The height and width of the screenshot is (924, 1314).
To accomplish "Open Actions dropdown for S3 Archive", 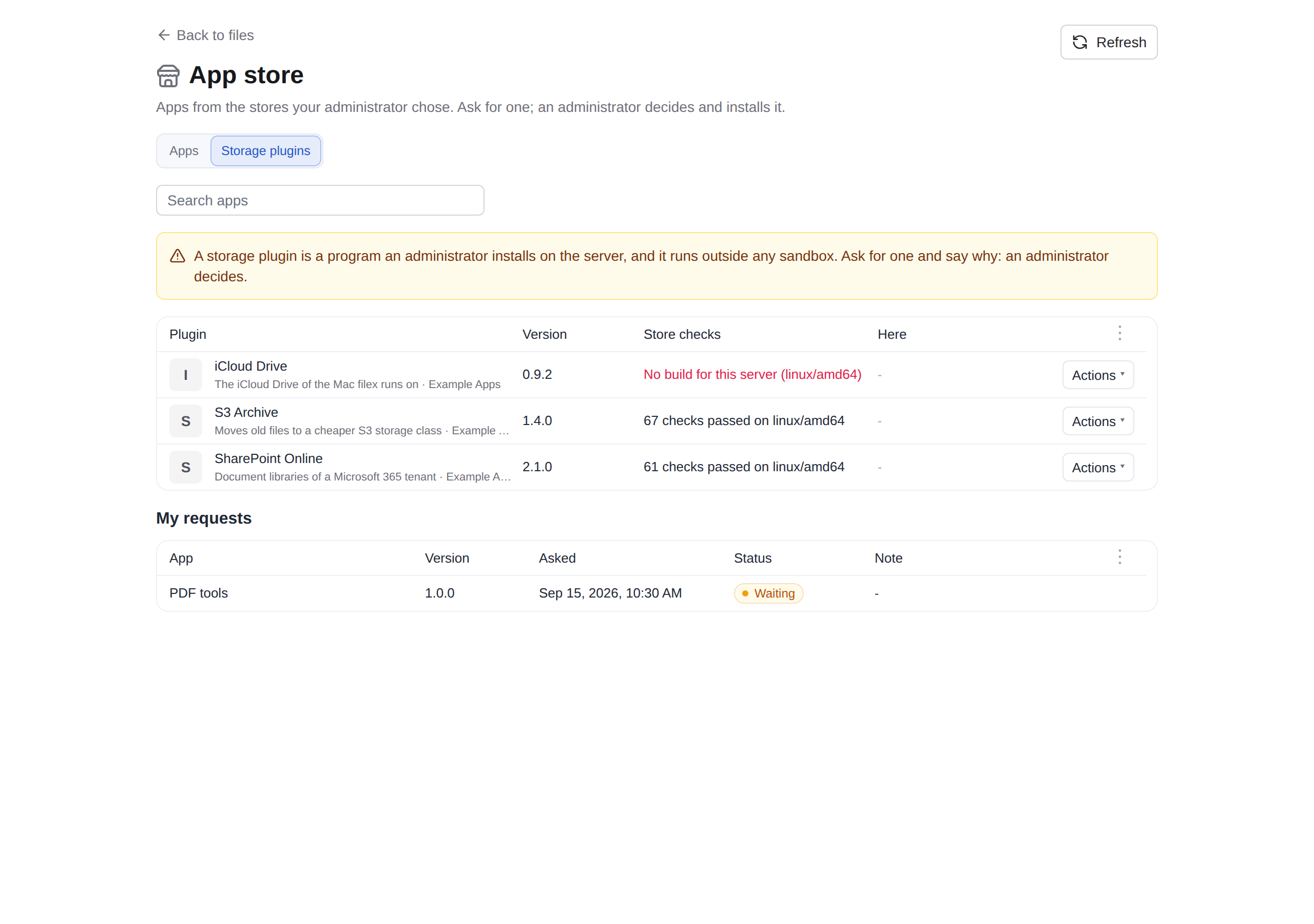I will pyautogui.click(x=1098, y=421).
